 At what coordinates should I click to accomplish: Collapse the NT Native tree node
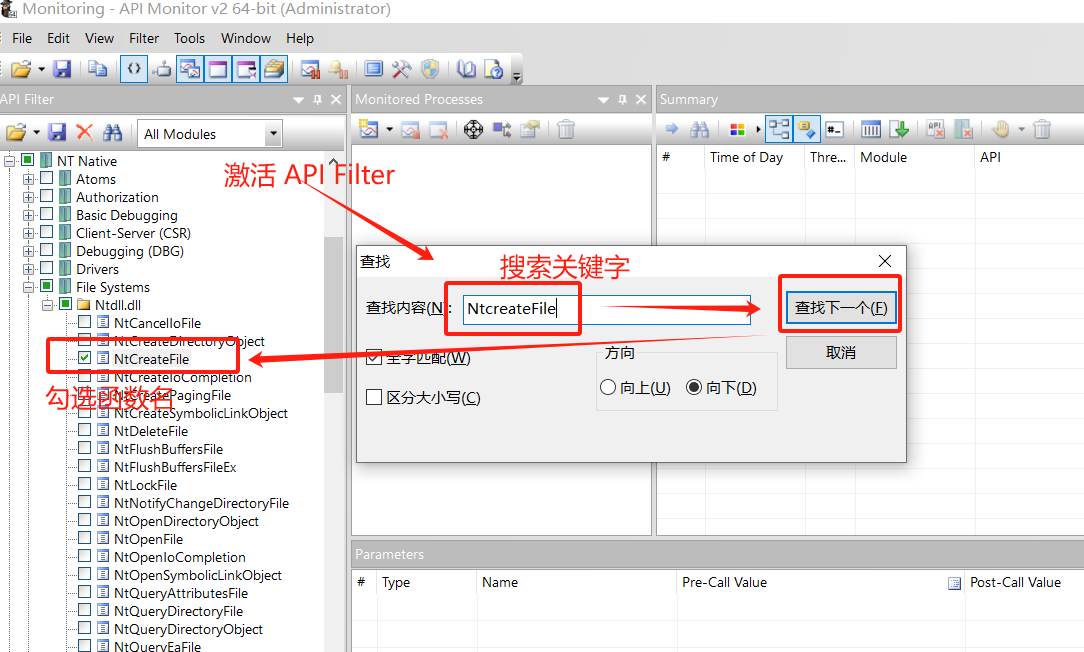(10, 161)
